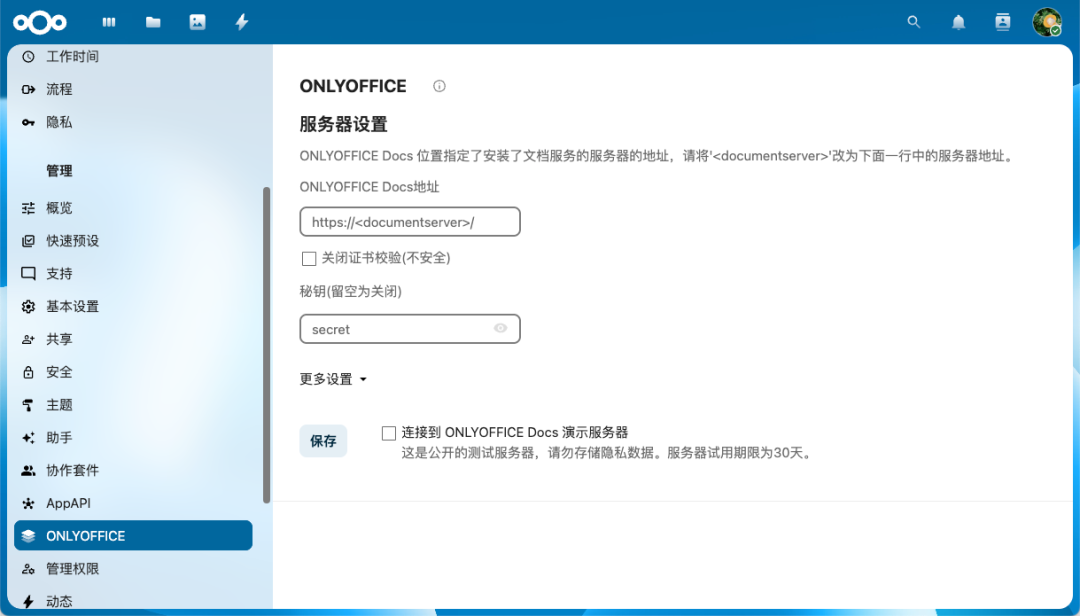Toggle secret key visibility with eye icon

click(x=500, y=328)
